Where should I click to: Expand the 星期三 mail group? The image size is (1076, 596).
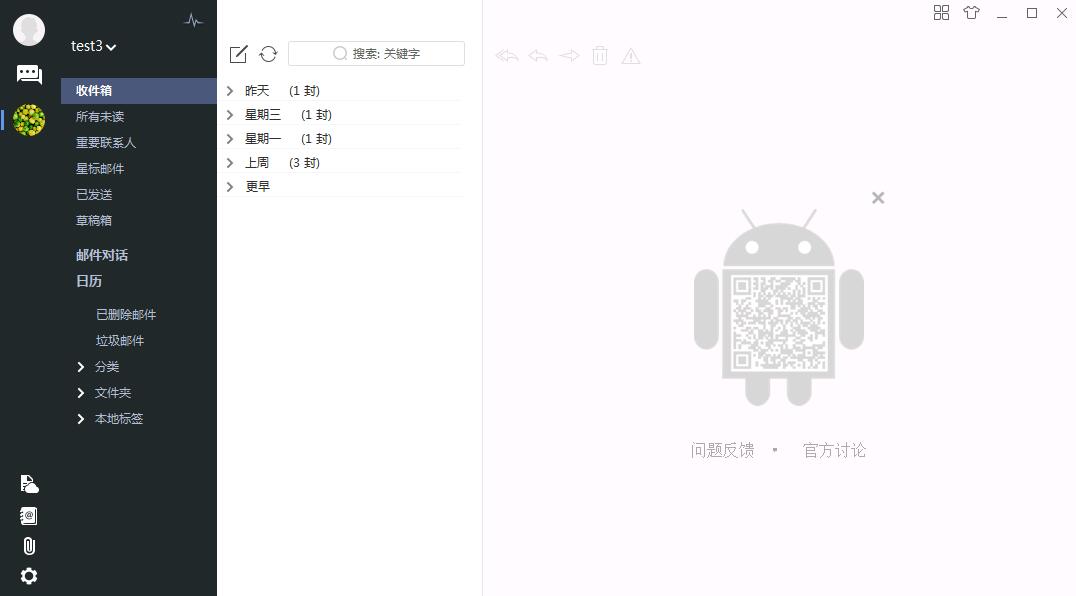(230, 115)
